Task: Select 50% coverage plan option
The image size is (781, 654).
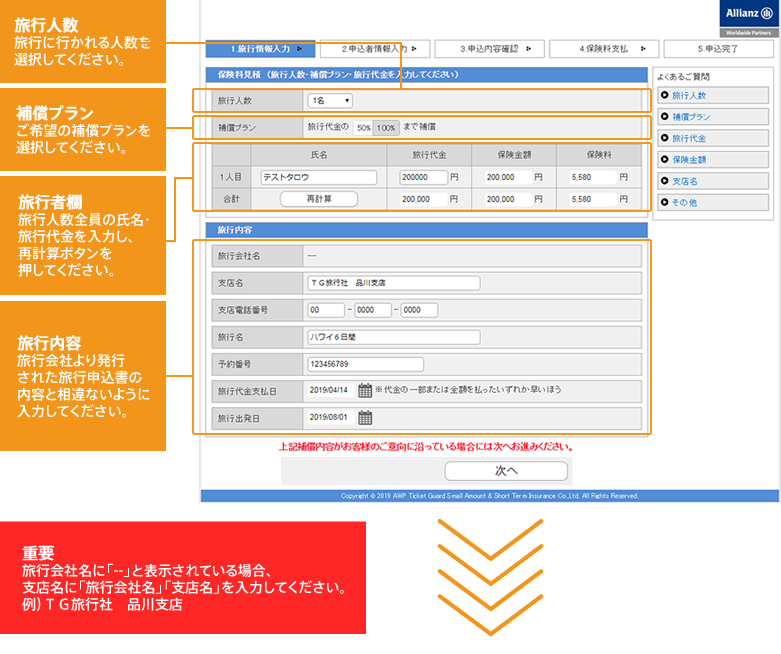Action: coord(364,128)
